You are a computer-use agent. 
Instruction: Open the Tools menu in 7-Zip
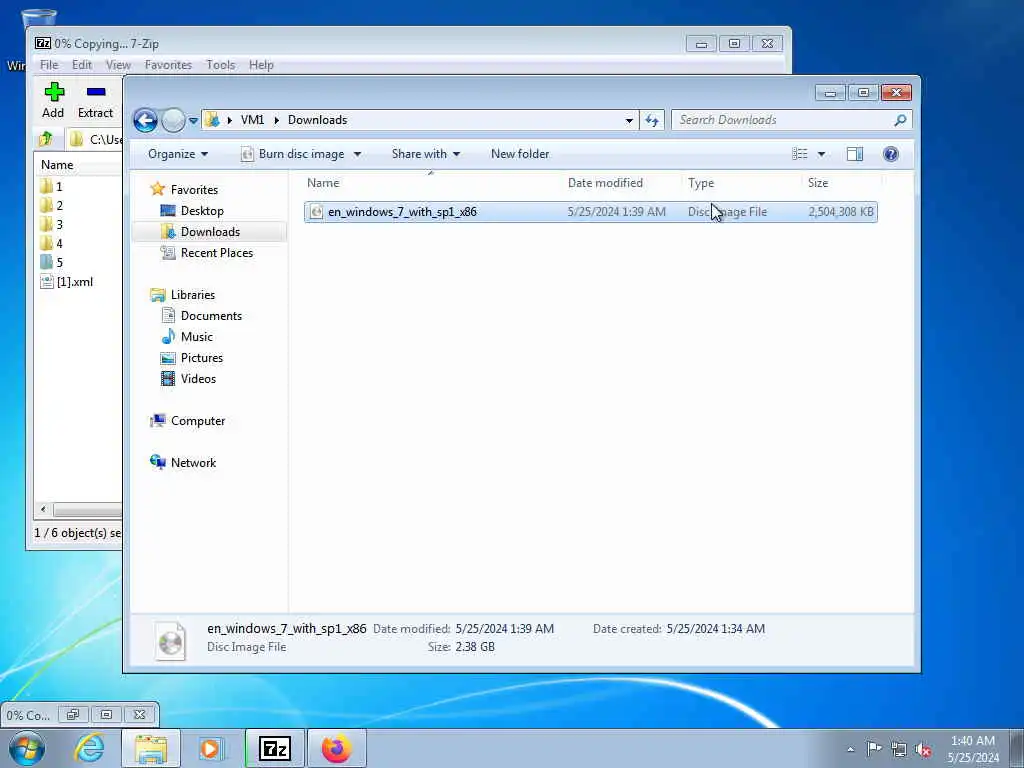click(221, 65)
